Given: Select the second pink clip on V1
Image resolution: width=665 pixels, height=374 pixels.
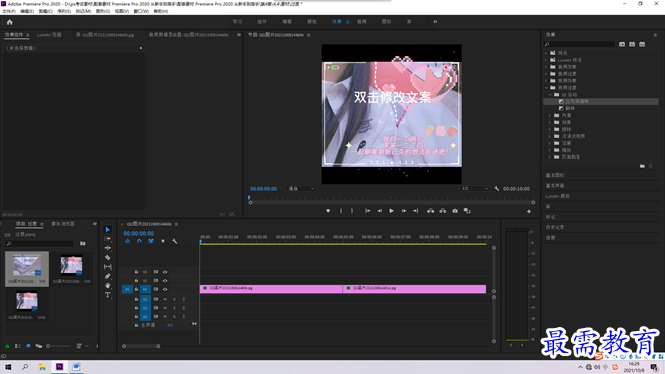Looking at the screenshot, I should [x=414, y=289].
